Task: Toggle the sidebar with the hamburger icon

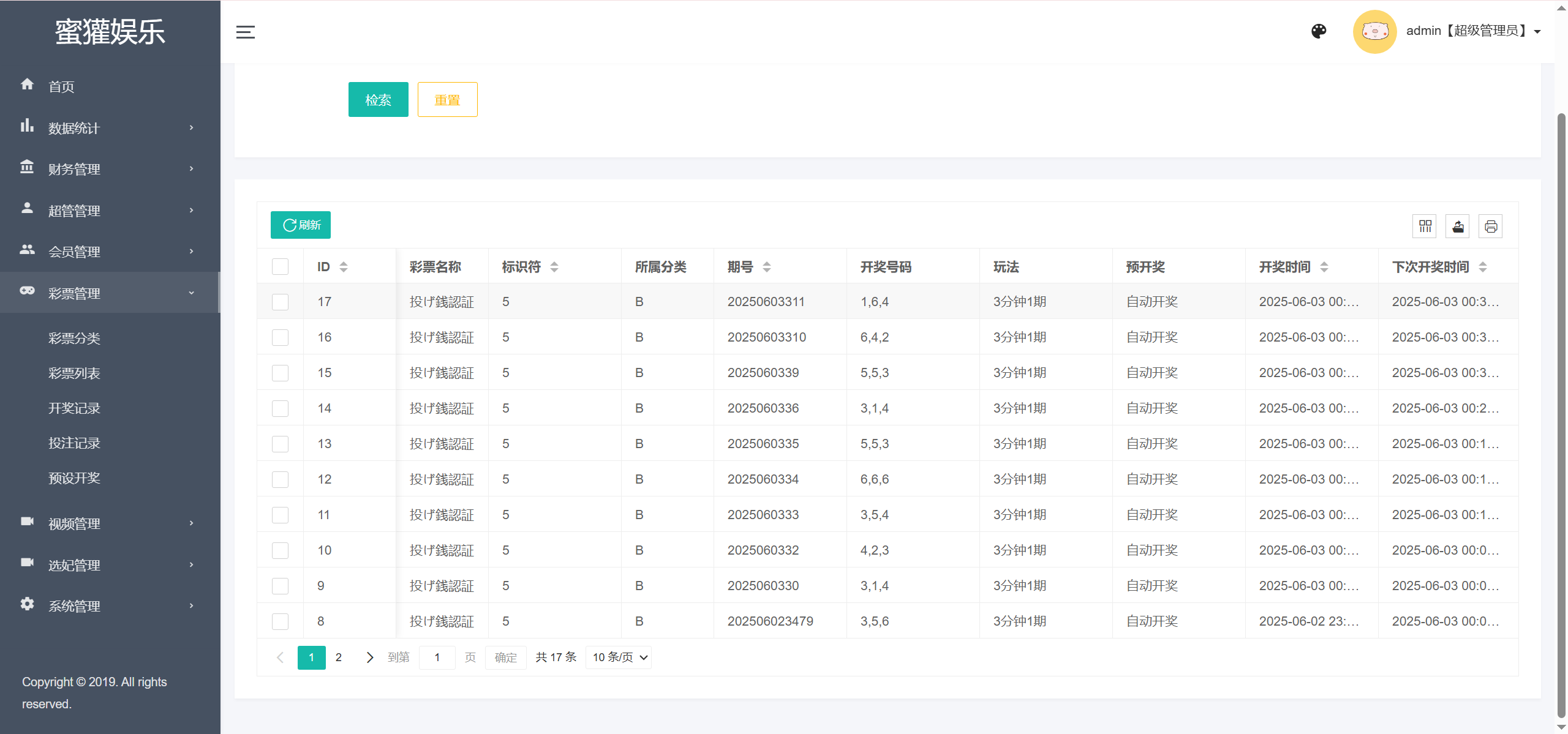Action: click(x=245, y=32)
